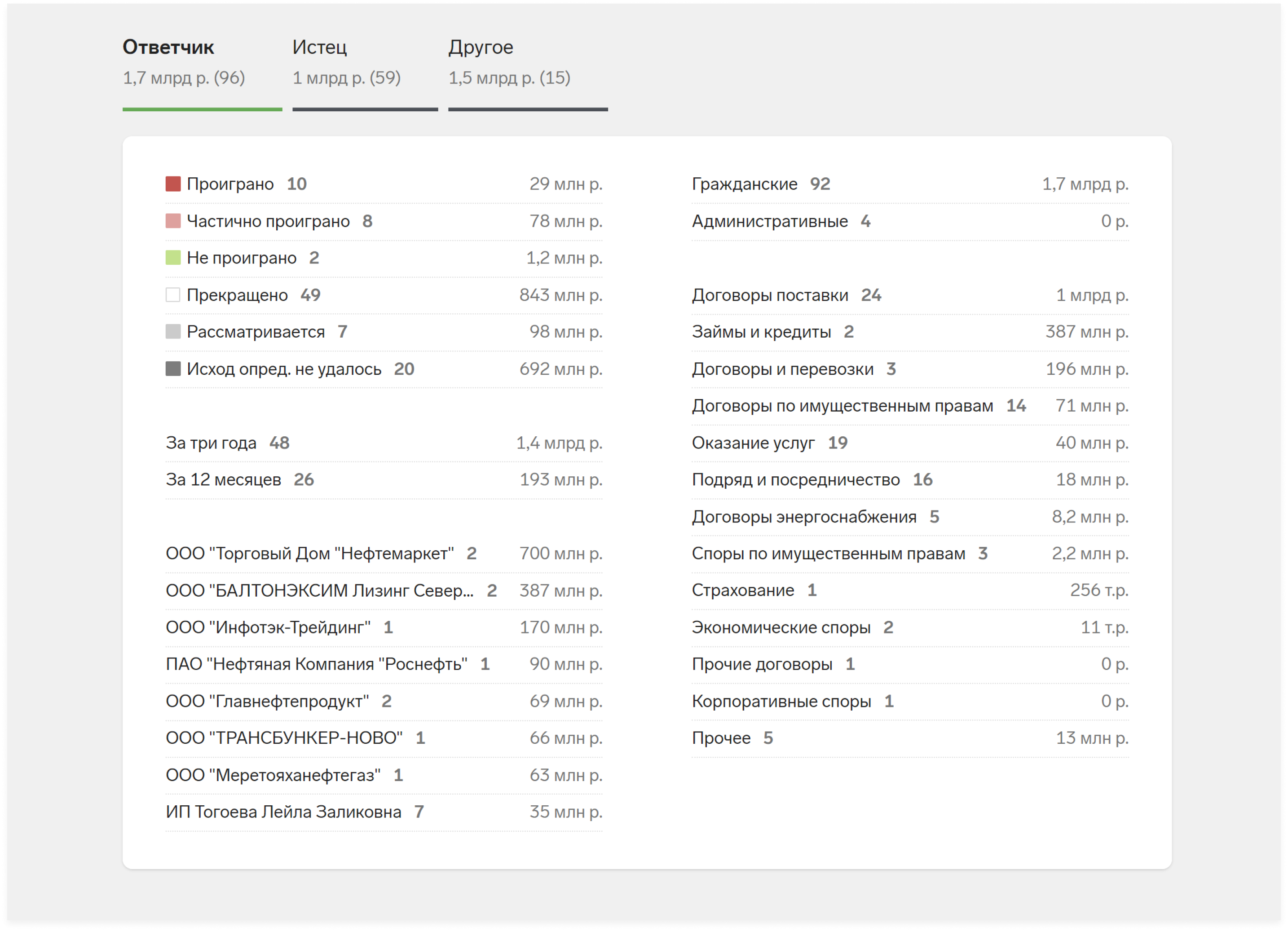Click the 1,5 млрд р. (15) subtitle

point(509,78)
